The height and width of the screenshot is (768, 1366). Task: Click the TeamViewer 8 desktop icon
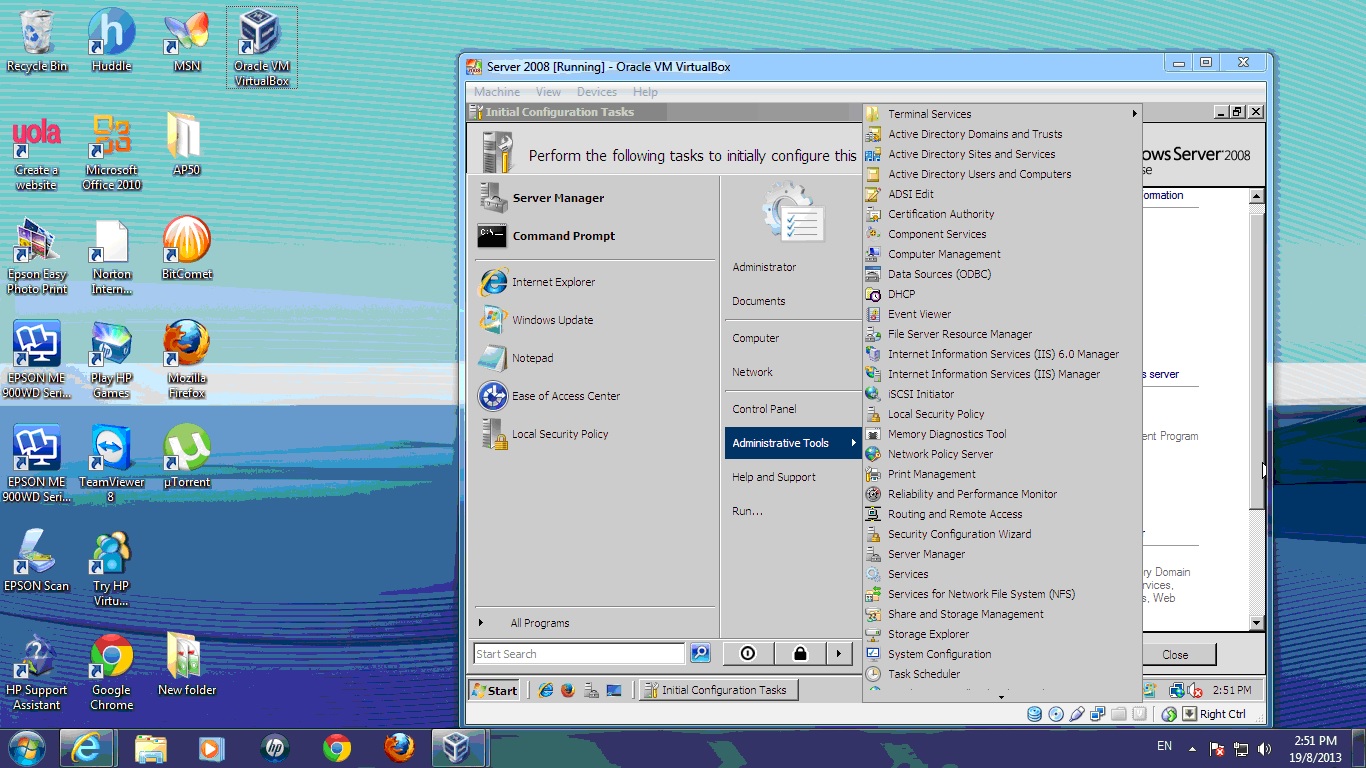coord(111,463)
